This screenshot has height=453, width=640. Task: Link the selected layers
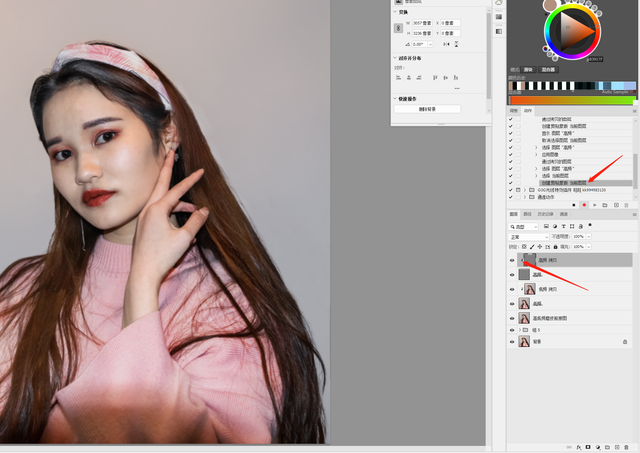[x=569, y=447]
